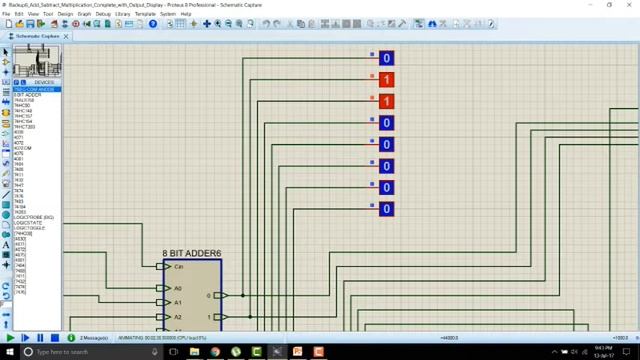Select the 2D Graphics Box tool
The height and width of the screenshot is (360, 640).
(6, 204)
